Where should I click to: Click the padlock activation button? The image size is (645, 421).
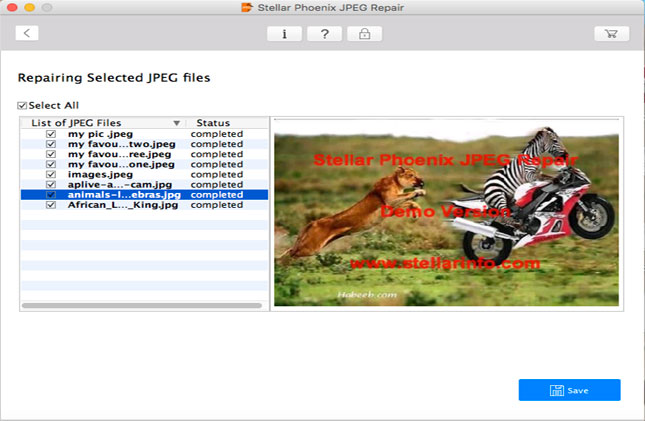coord(364,34)
